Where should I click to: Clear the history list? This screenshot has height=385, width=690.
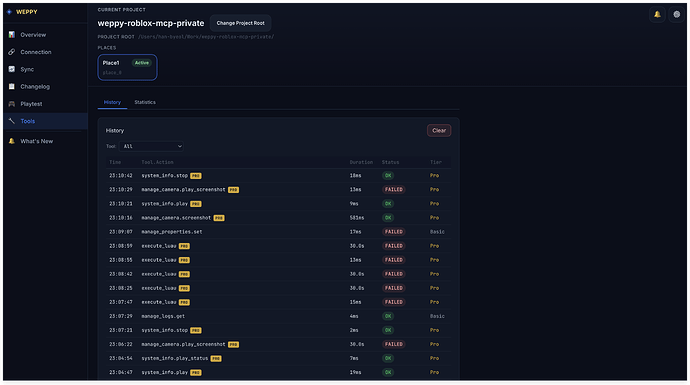(439, 130)
